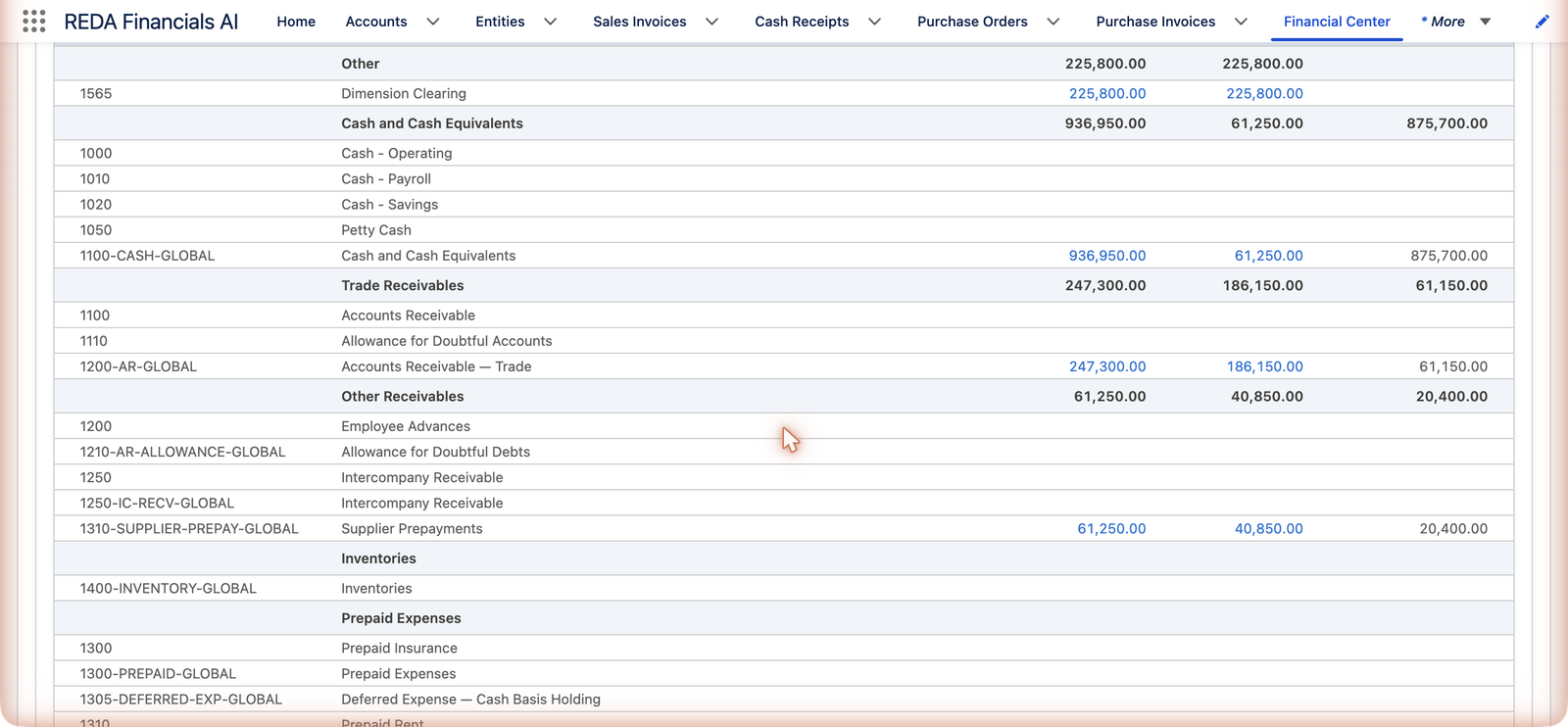Expand the Entities tab dropdown chevron

click(x=551, y=22)
